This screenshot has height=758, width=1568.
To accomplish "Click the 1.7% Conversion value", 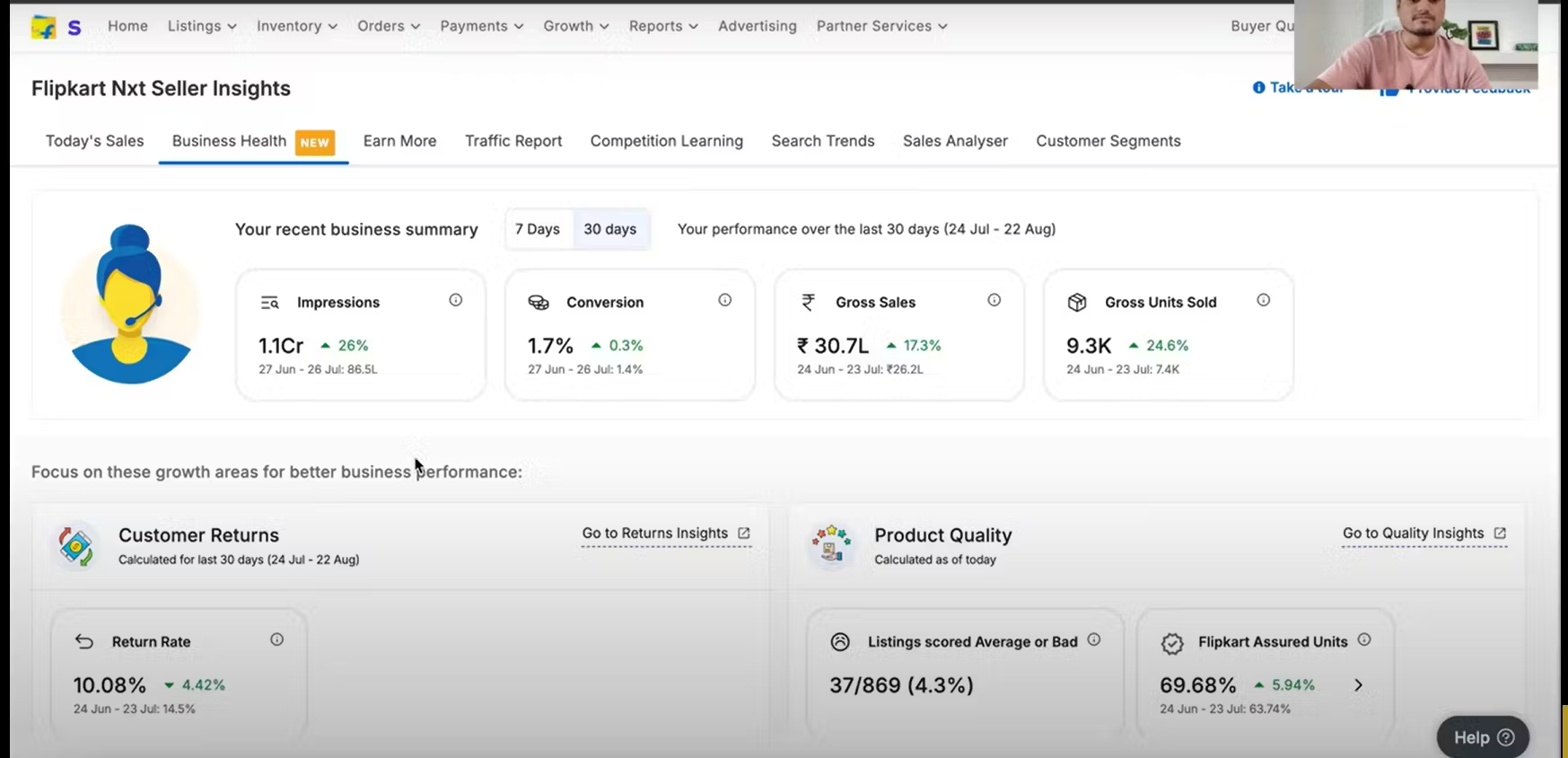I will click(550, 346).
